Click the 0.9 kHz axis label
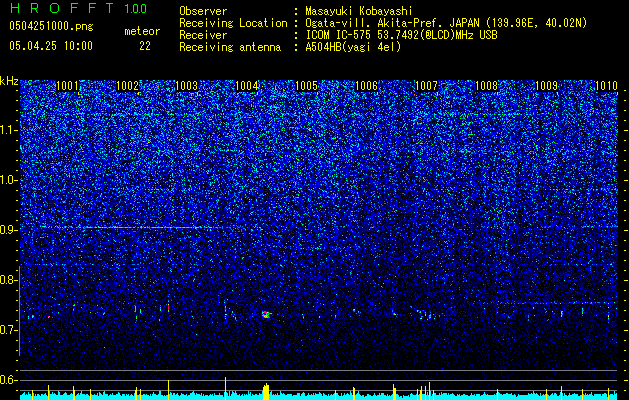The image size is (629, 400). 9,230
